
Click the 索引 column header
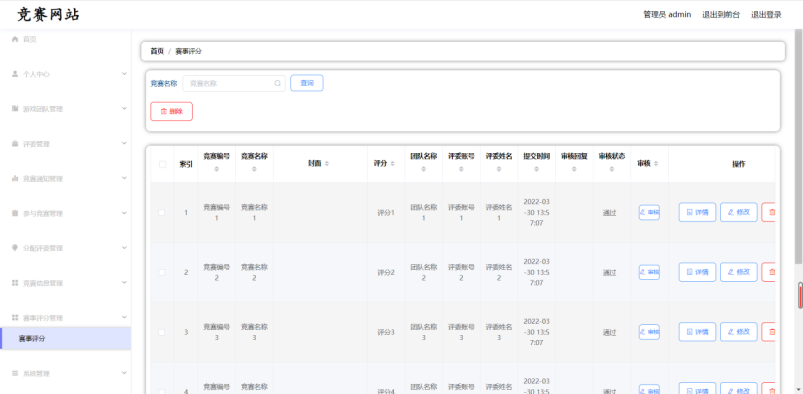[x=186, y=164]
